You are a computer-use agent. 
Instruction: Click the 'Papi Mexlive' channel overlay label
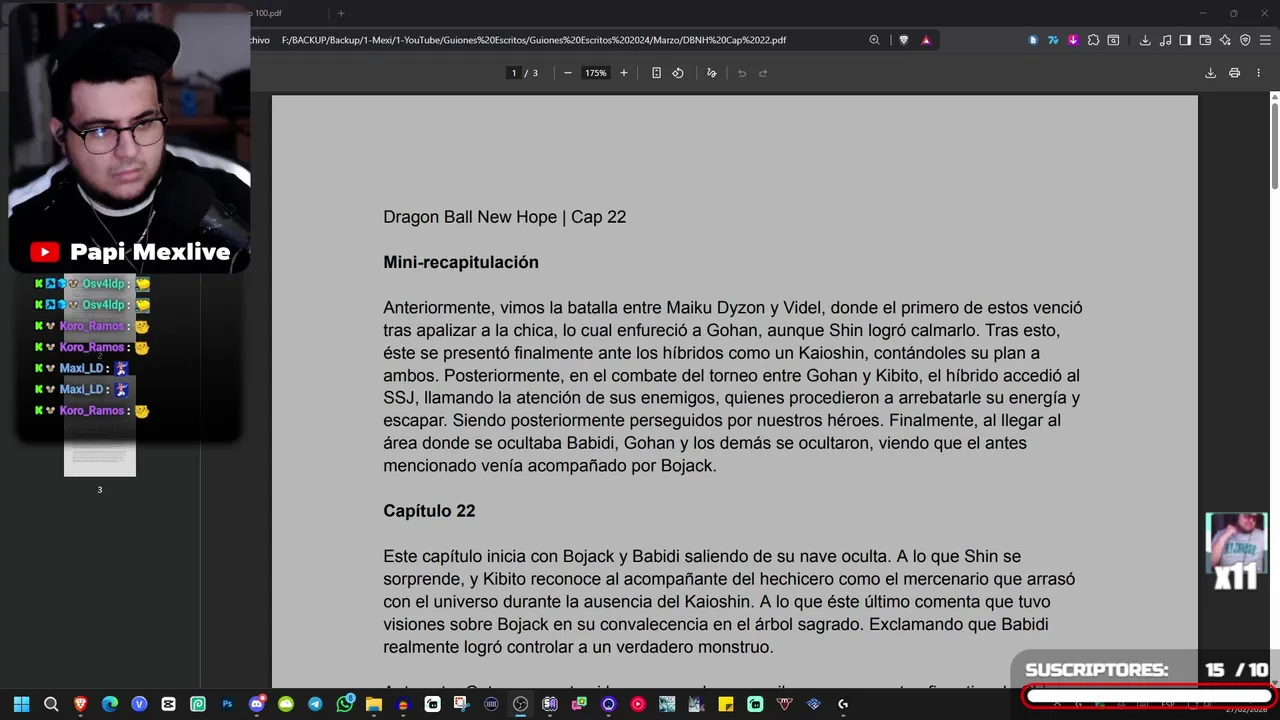(x=150, y=252)
